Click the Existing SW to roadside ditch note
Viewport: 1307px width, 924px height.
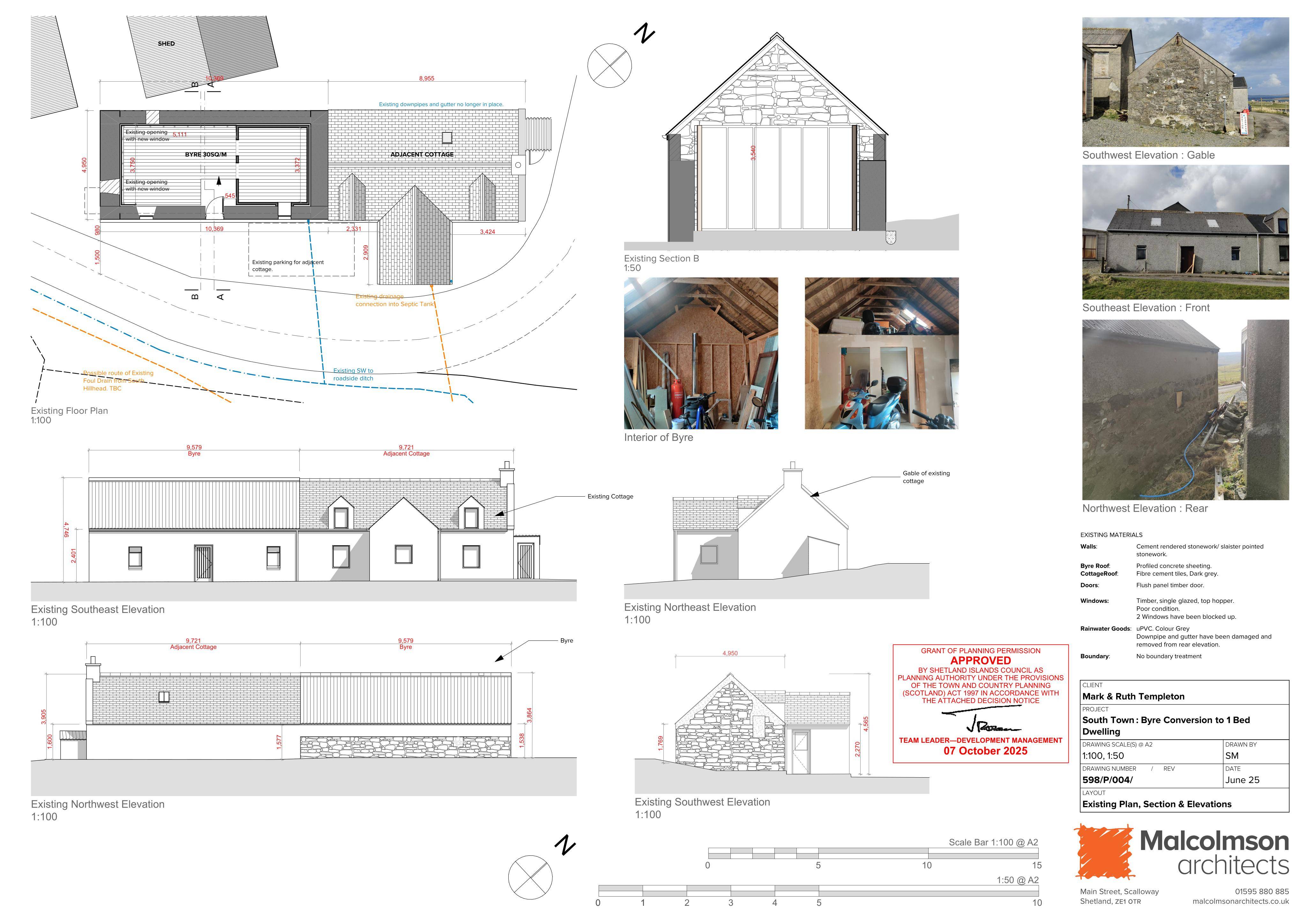[354, 374]
